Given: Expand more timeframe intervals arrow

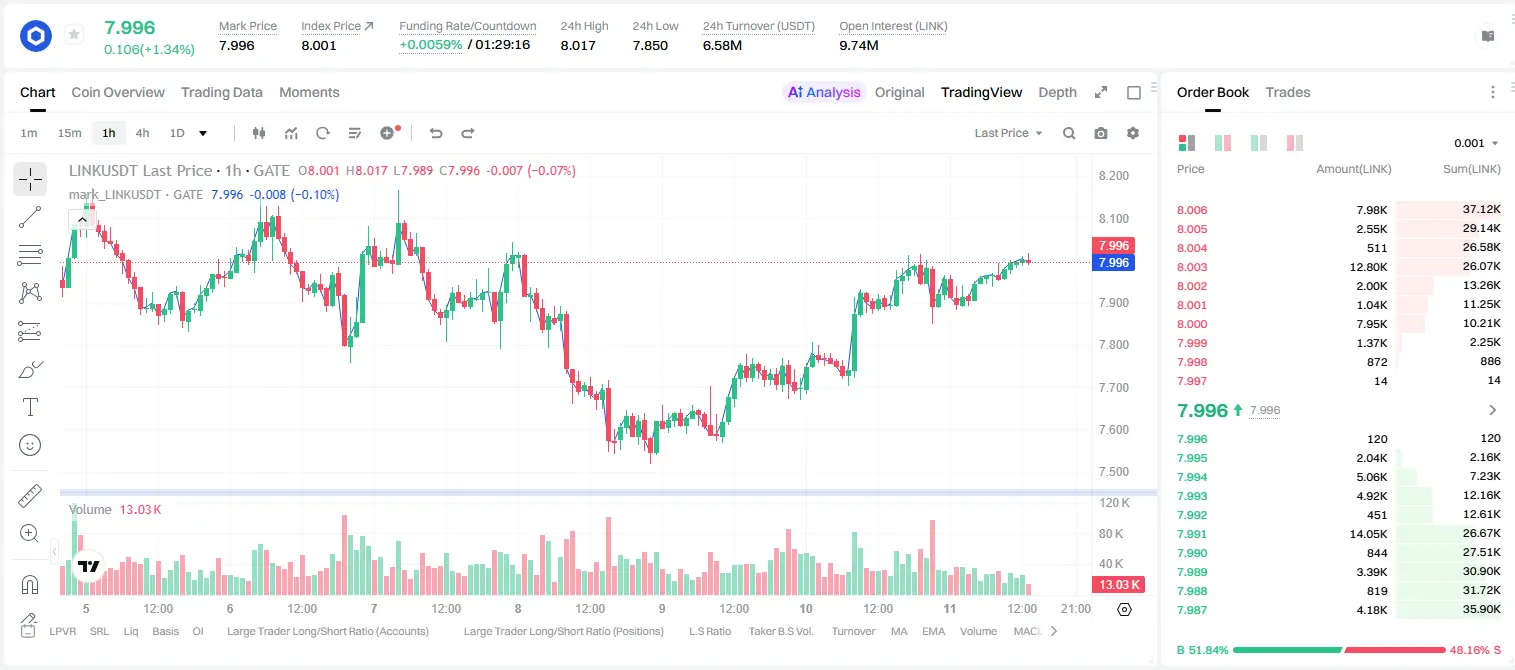Looking at the screenshot, I should pyautogui.click(x=203, y=133).
